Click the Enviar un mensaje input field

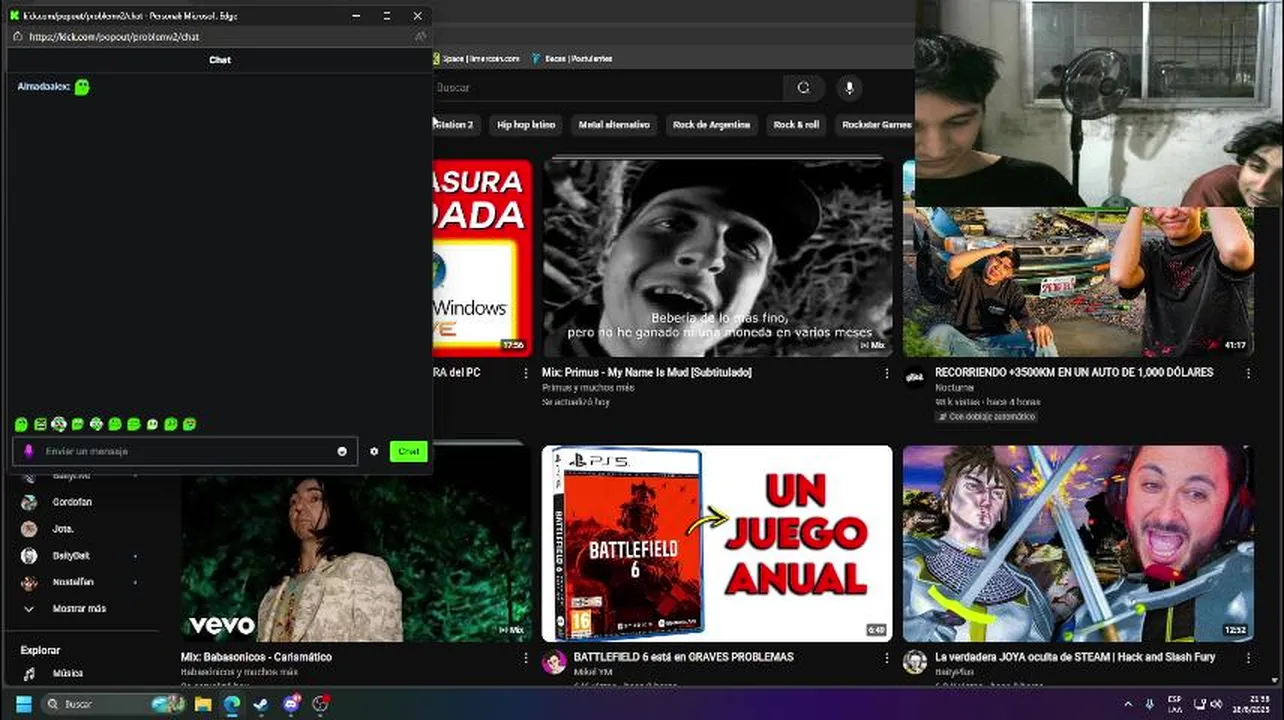(185, 451)
